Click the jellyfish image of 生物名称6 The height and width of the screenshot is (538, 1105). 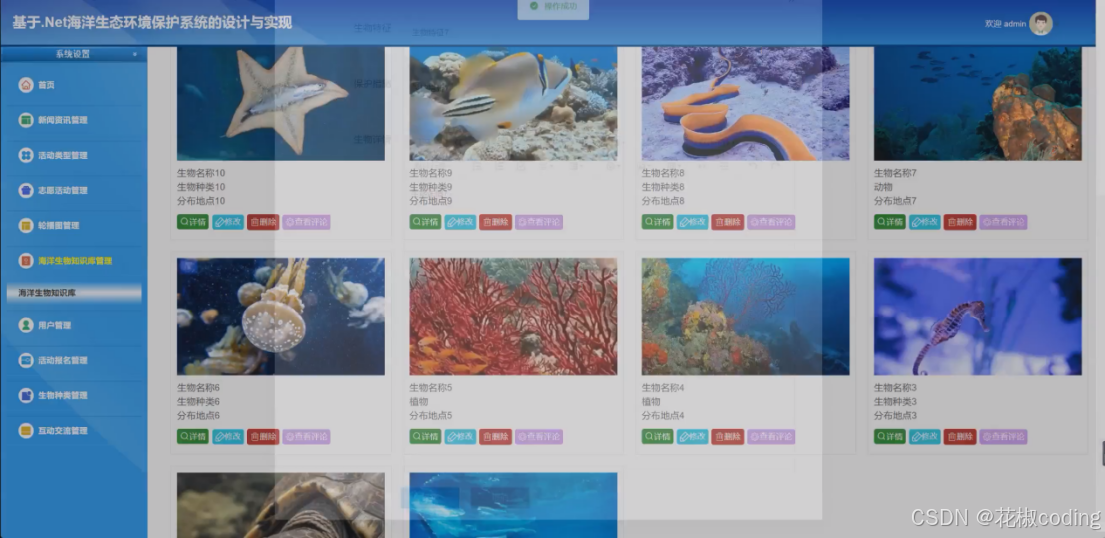tap(280, 317)
